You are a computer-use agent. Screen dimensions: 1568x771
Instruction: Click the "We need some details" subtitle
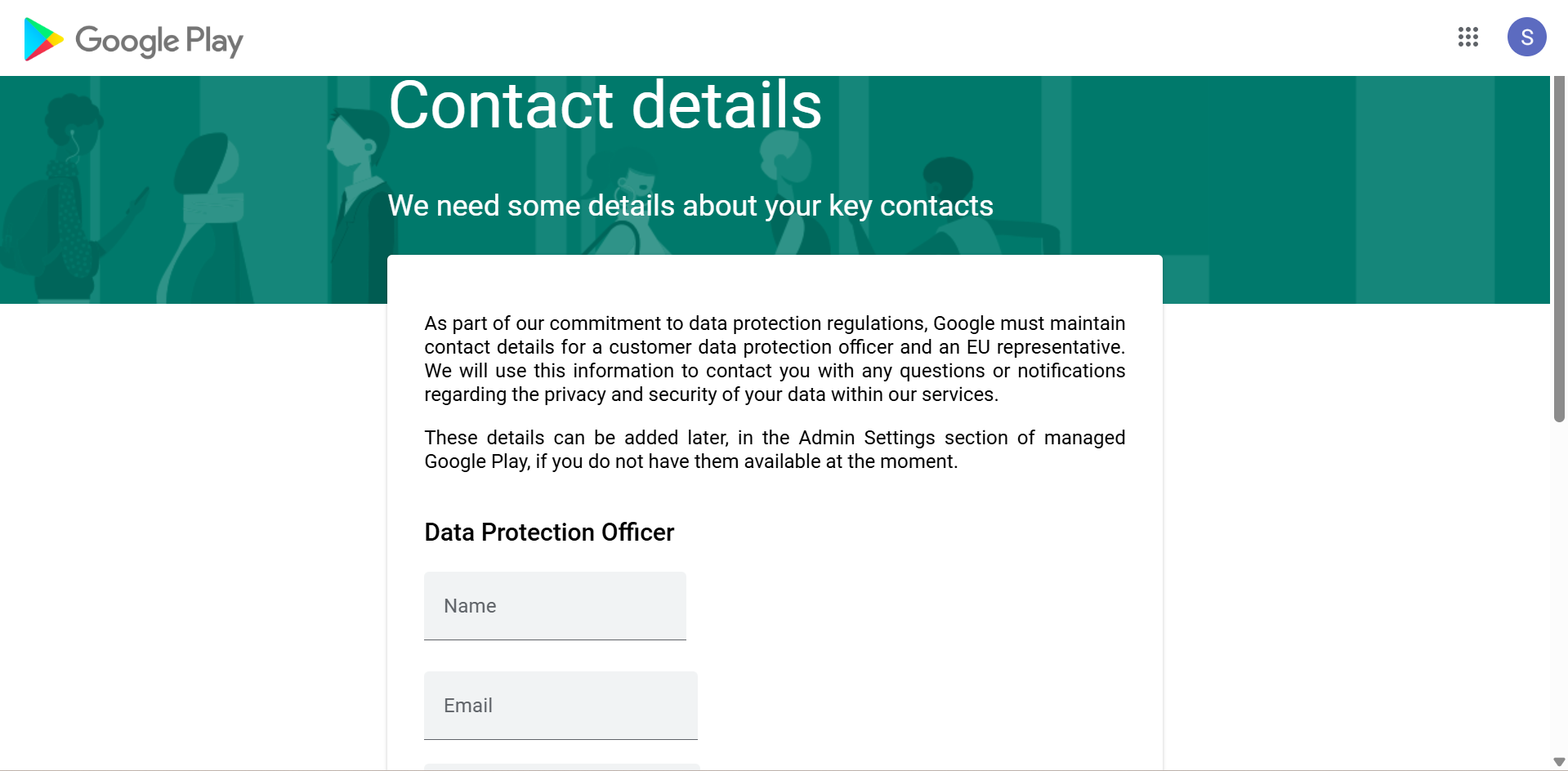point(690,206)
